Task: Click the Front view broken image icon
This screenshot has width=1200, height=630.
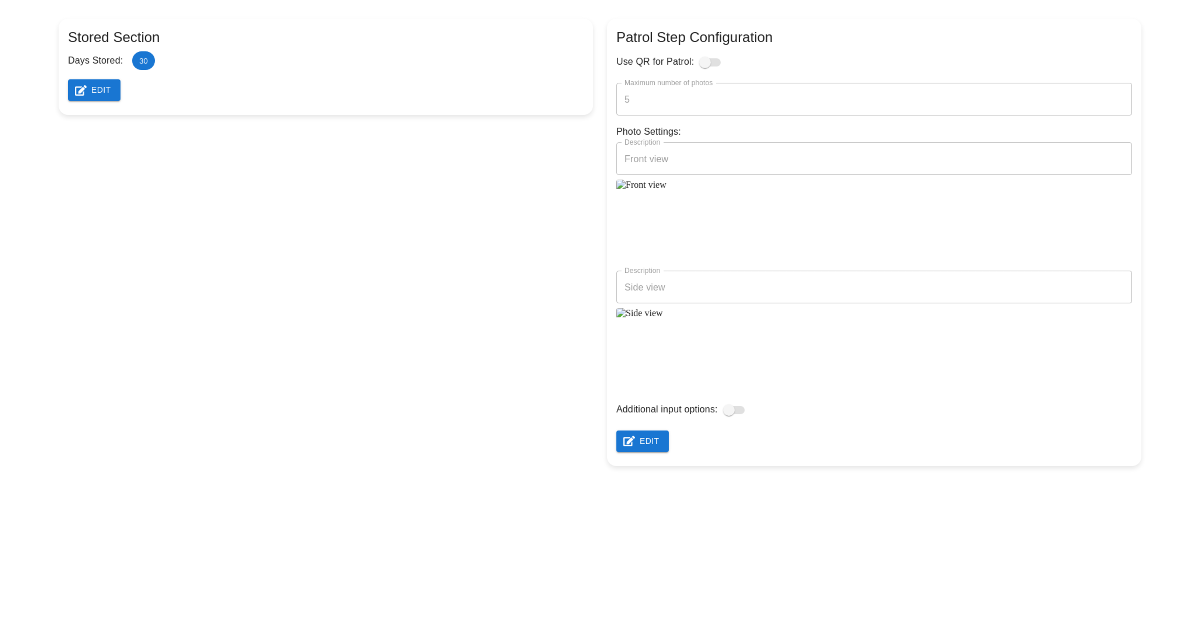Action: (620, 184)
